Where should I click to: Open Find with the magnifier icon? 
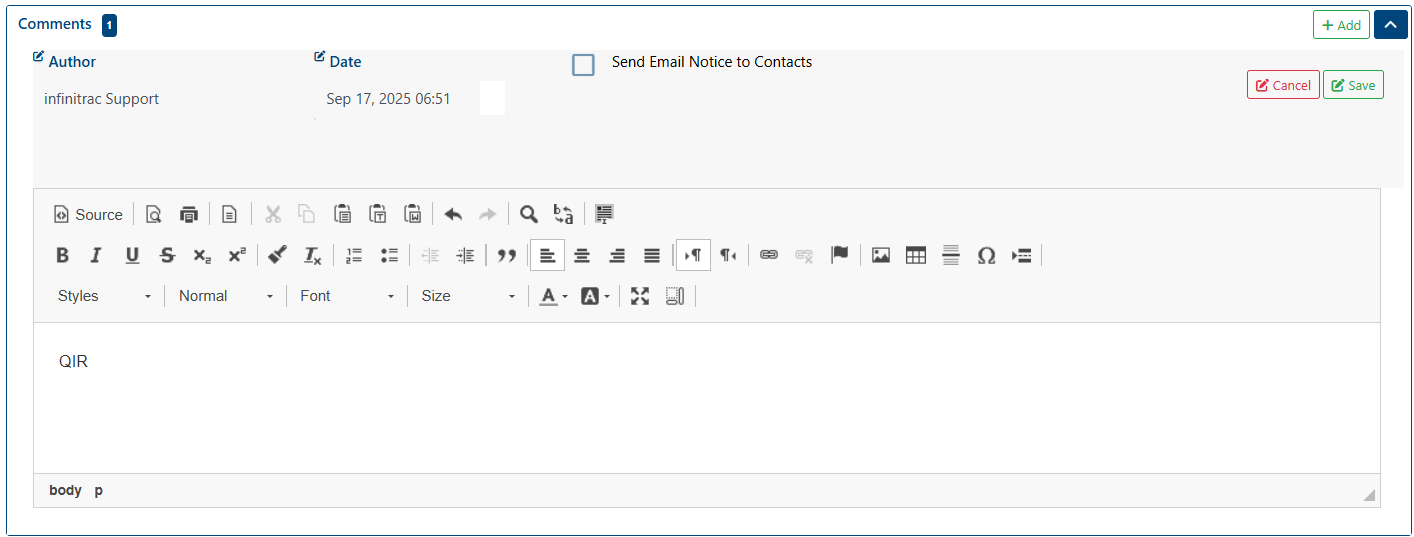point(528,214)
